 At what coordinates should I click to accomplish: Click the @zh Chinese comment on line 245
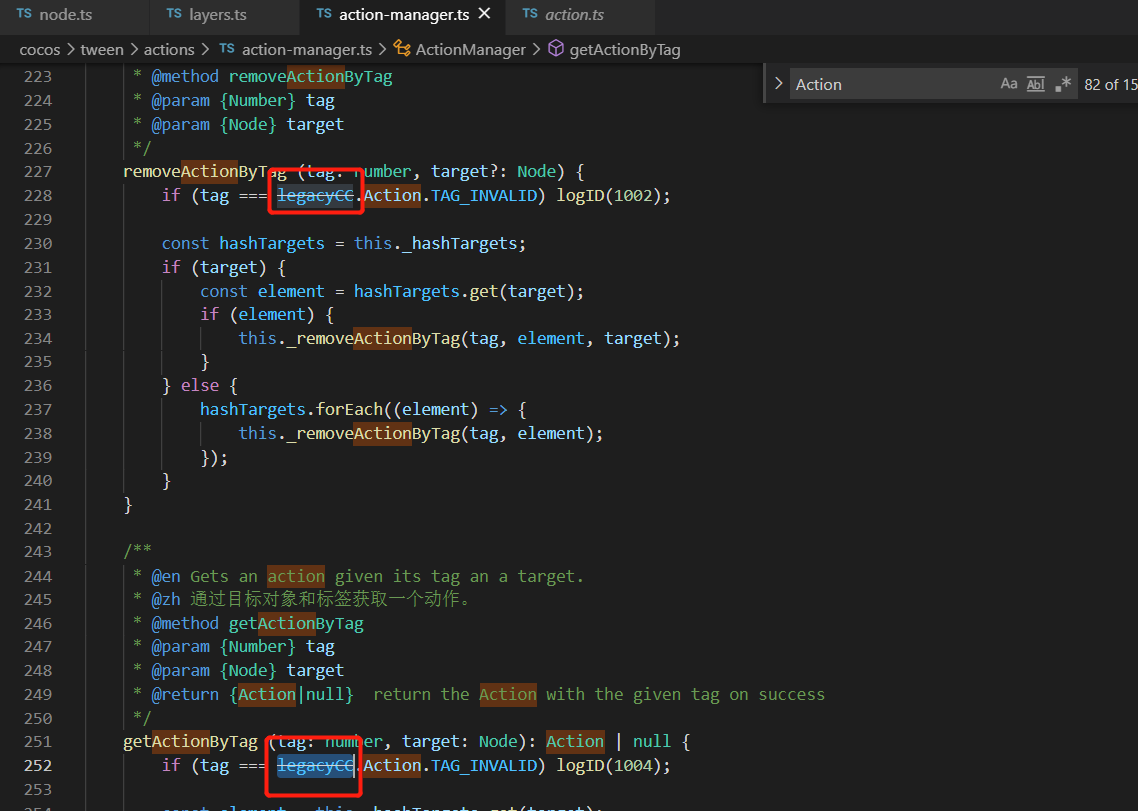click(311, 599)
